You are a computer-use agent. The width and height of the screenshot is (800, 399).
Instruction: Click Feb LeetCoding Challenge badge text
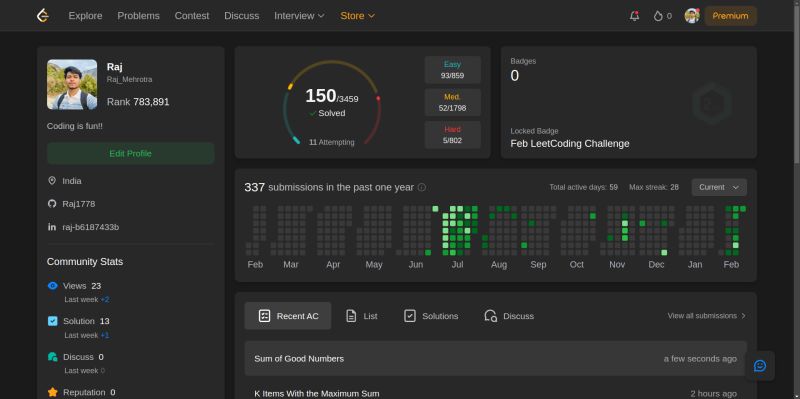tap(570, 144)
